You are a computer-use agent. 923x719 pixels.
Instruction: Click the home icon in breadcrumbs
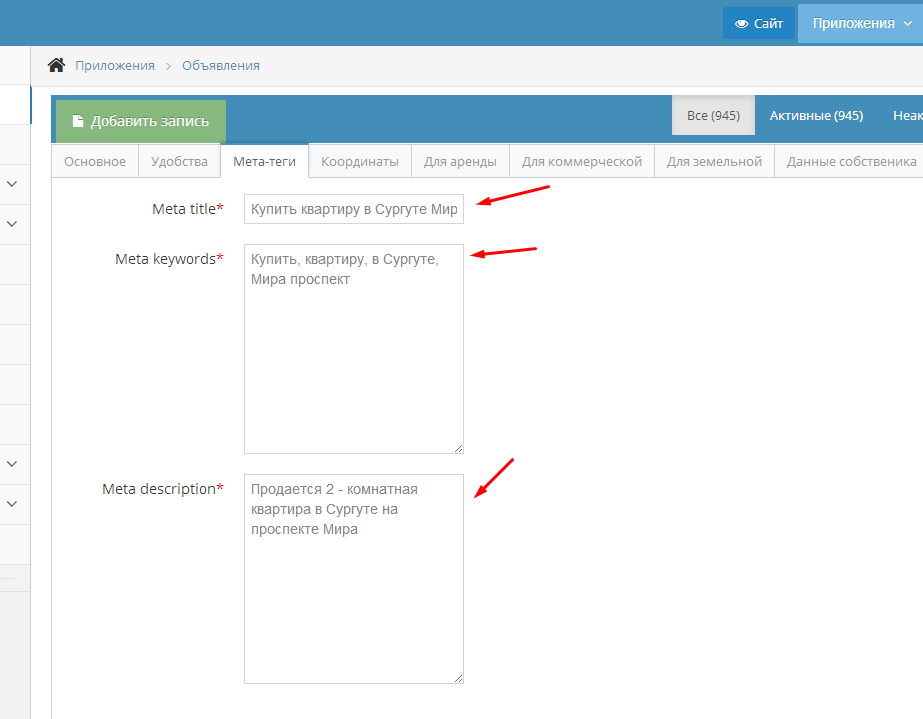56,65
